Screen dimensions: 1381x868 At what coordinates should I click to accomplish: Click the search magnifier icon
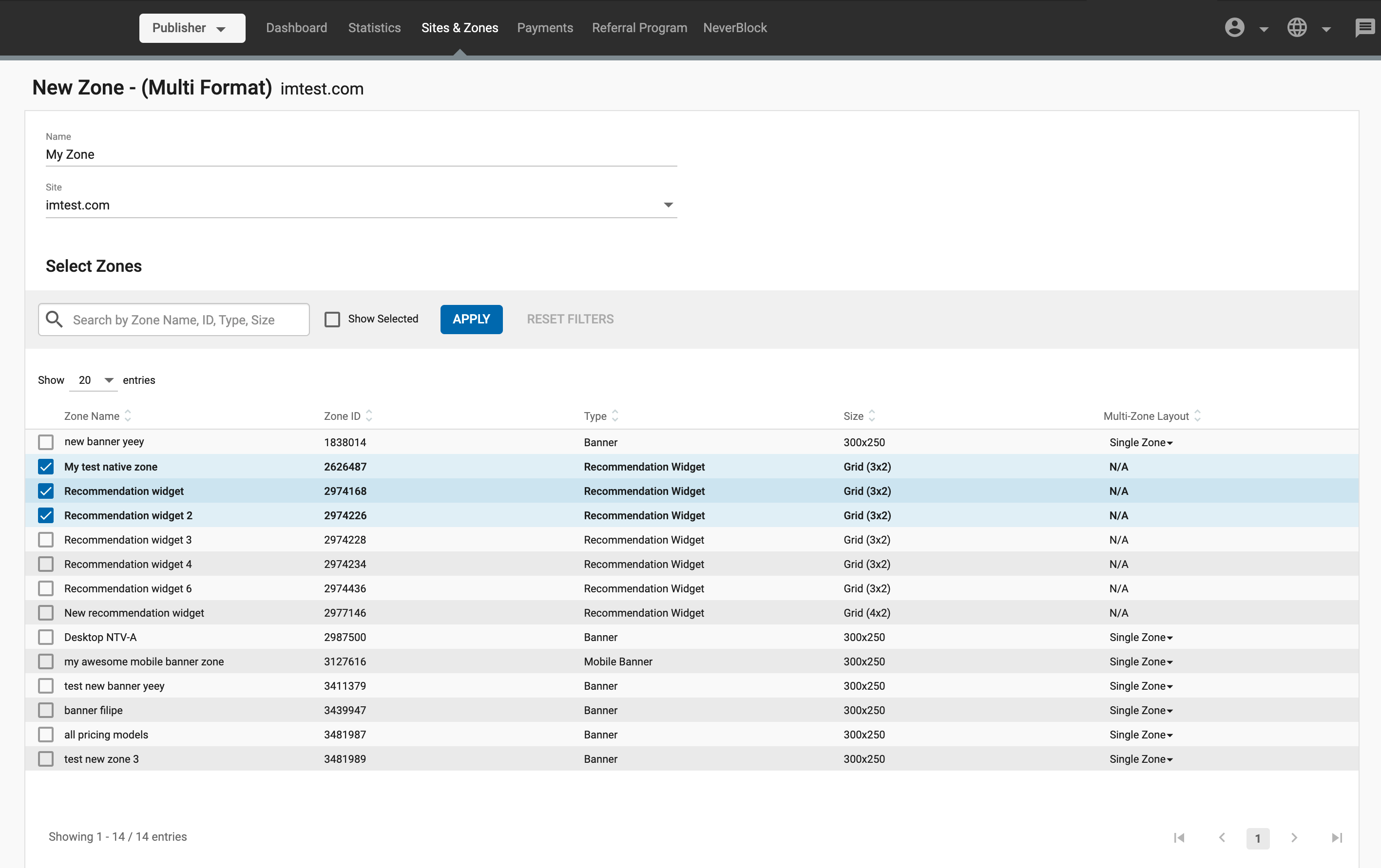[55, 320]
